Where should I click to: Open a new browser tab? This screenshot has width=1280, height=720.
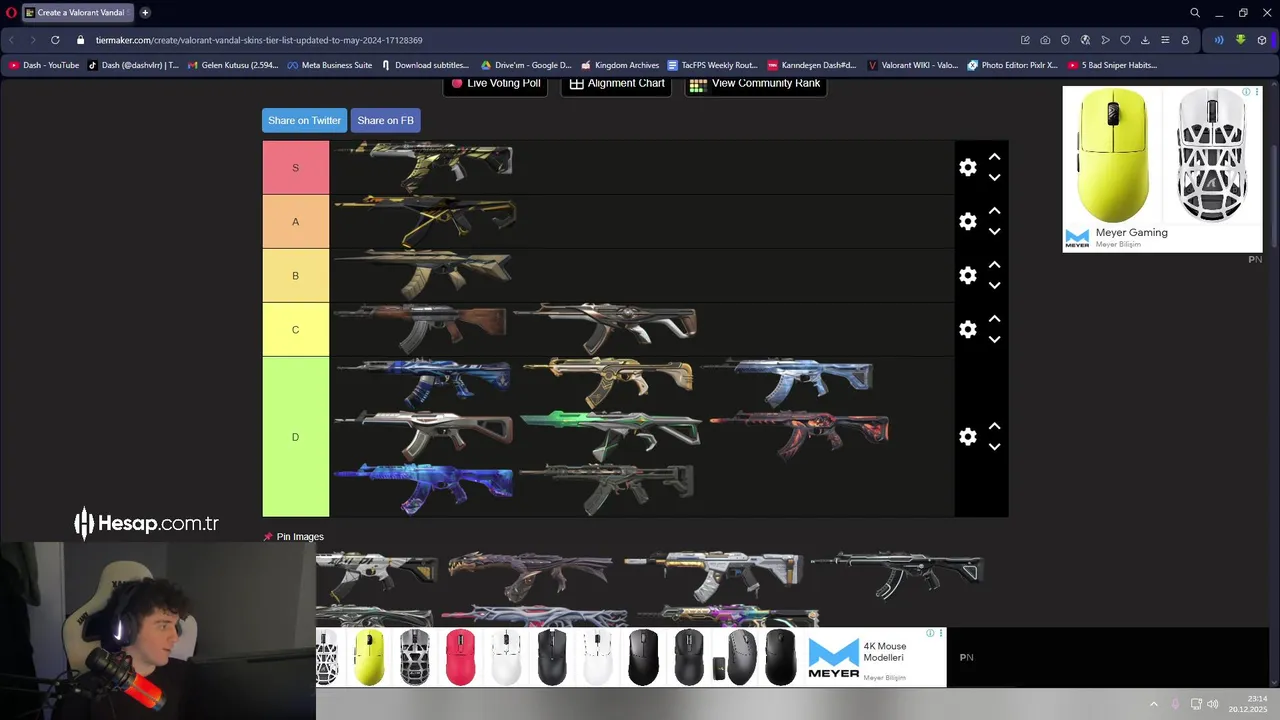coord(145,13)
